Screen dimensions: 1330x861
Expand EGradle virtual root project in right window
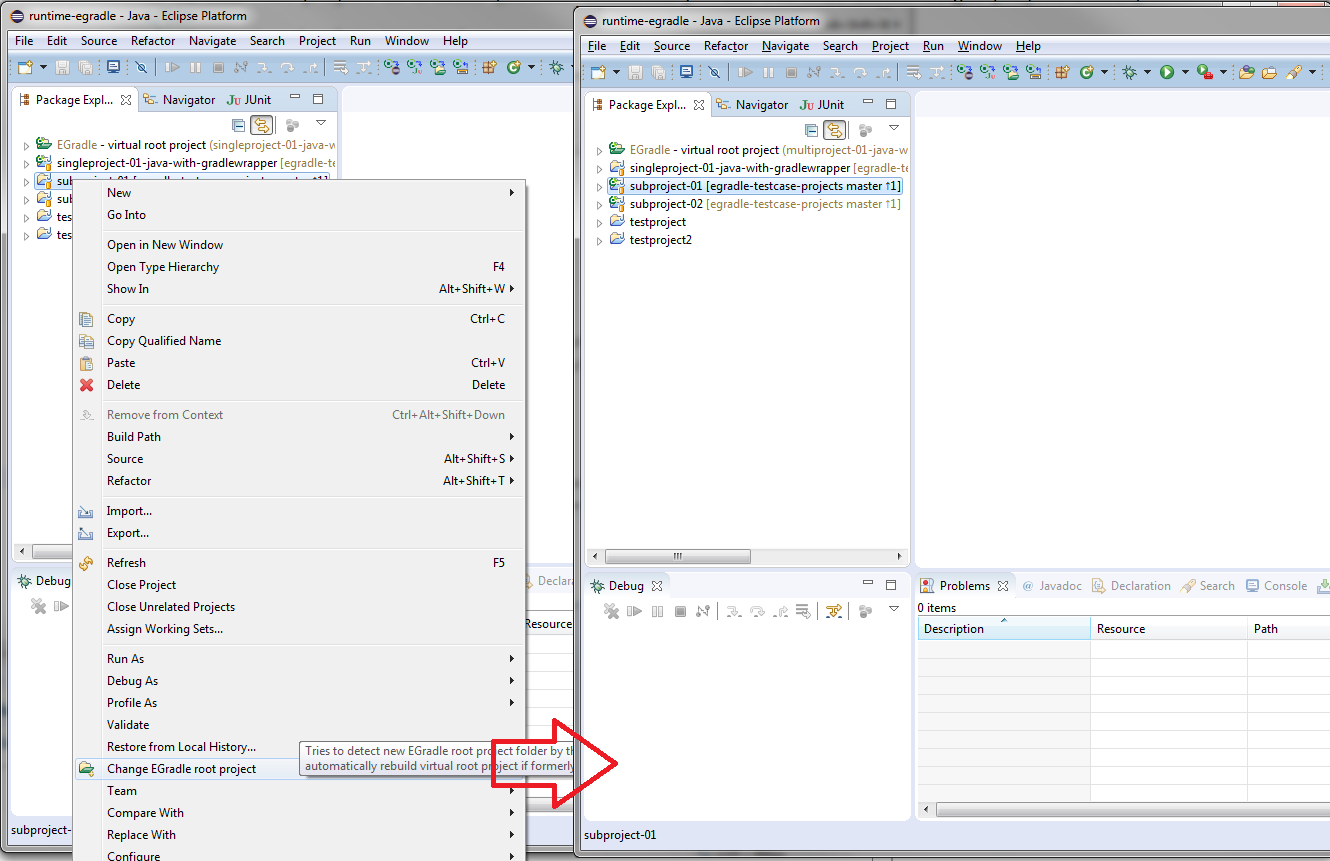click(599, 150)
